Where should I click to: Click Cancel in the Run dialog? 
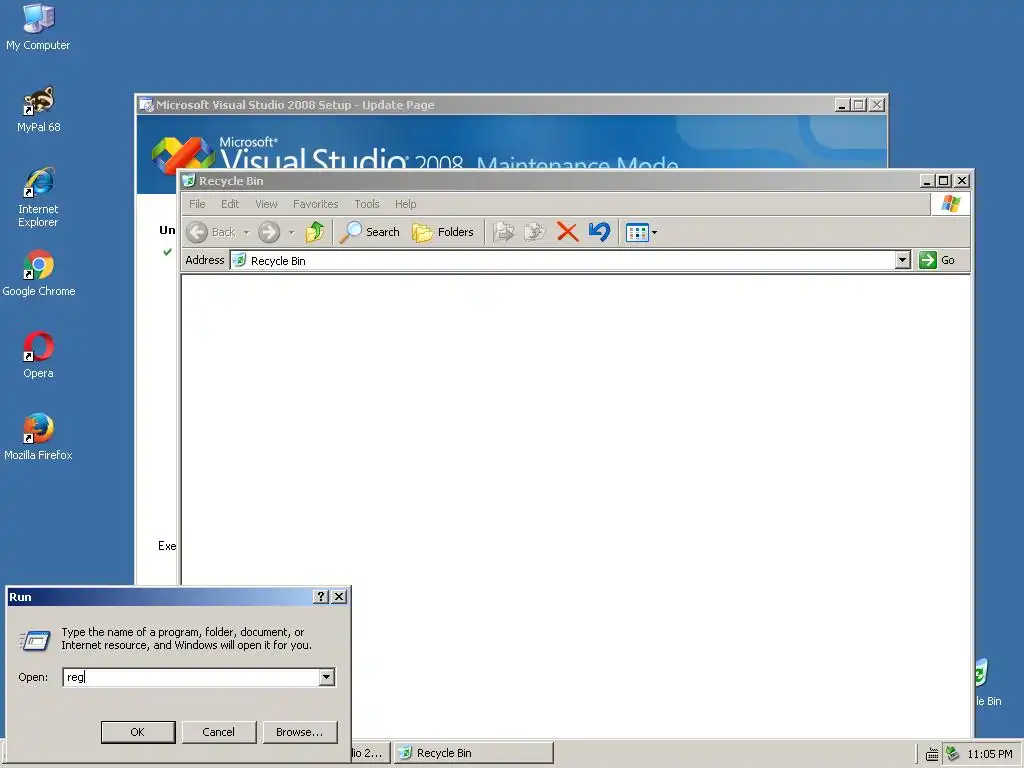[x=218, y=731]
